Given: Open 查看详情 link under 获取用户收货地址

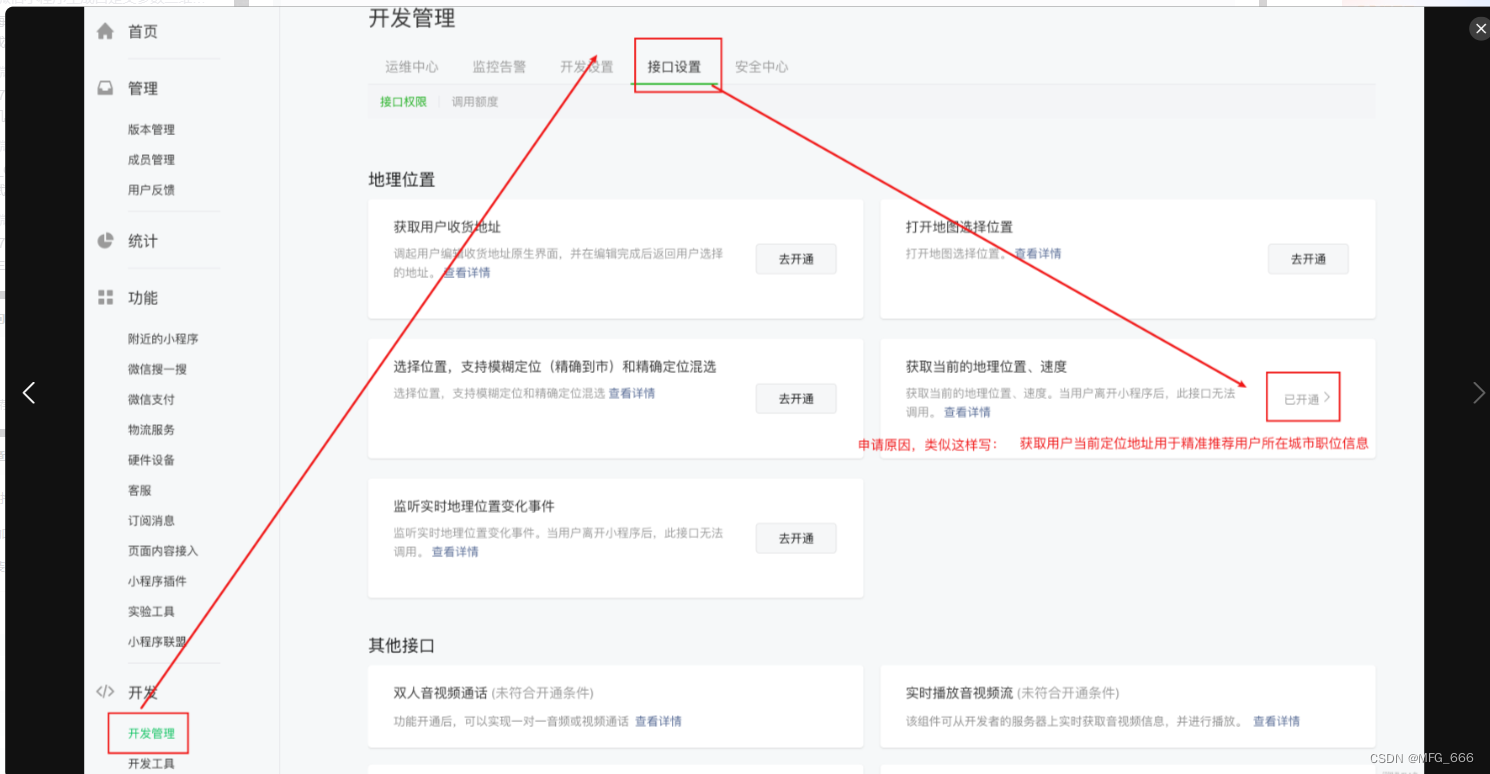Looking at the screenshot, I should 467,273.
